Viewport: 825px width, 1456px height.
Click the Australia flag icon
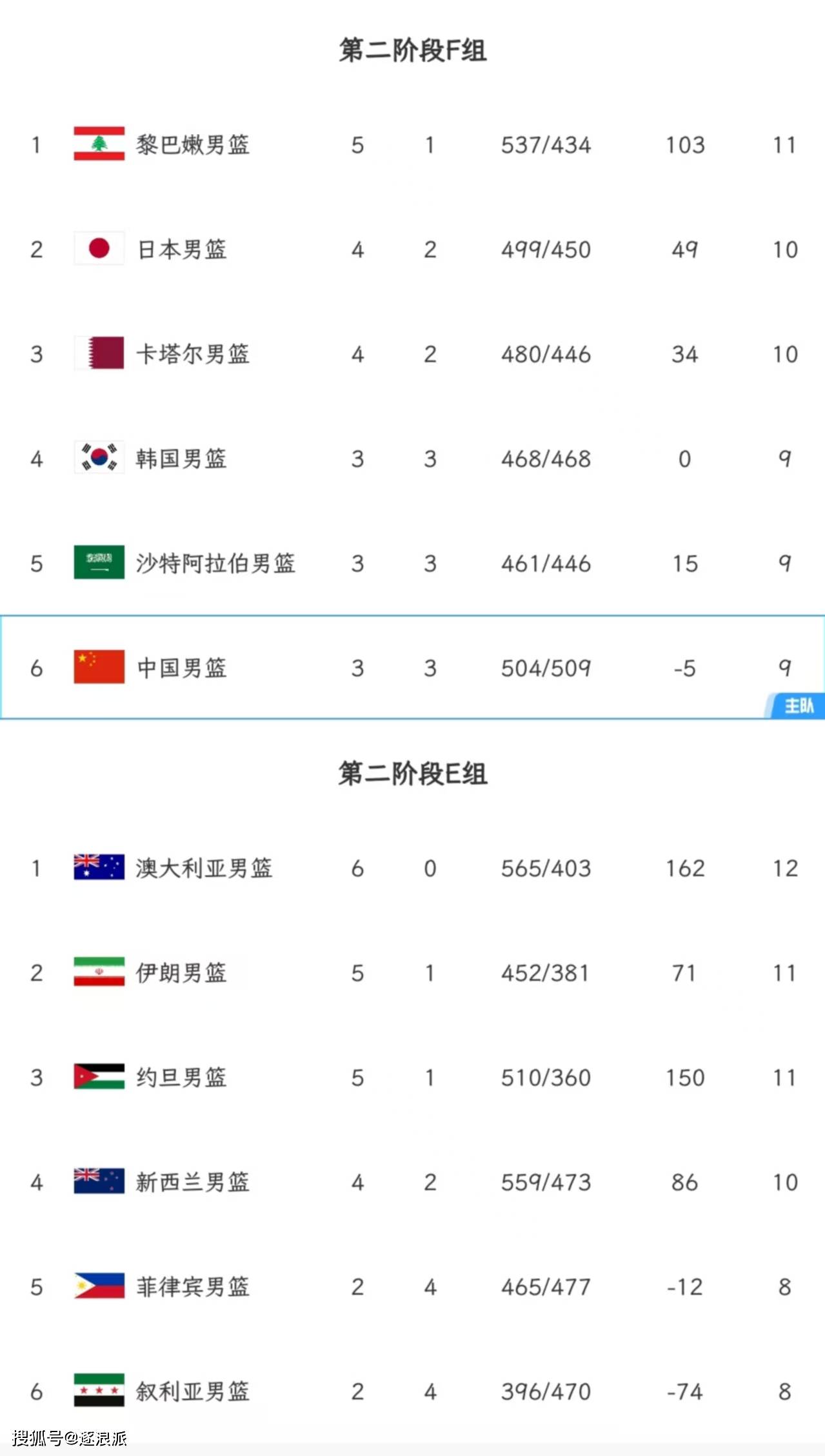coord(99,867)
